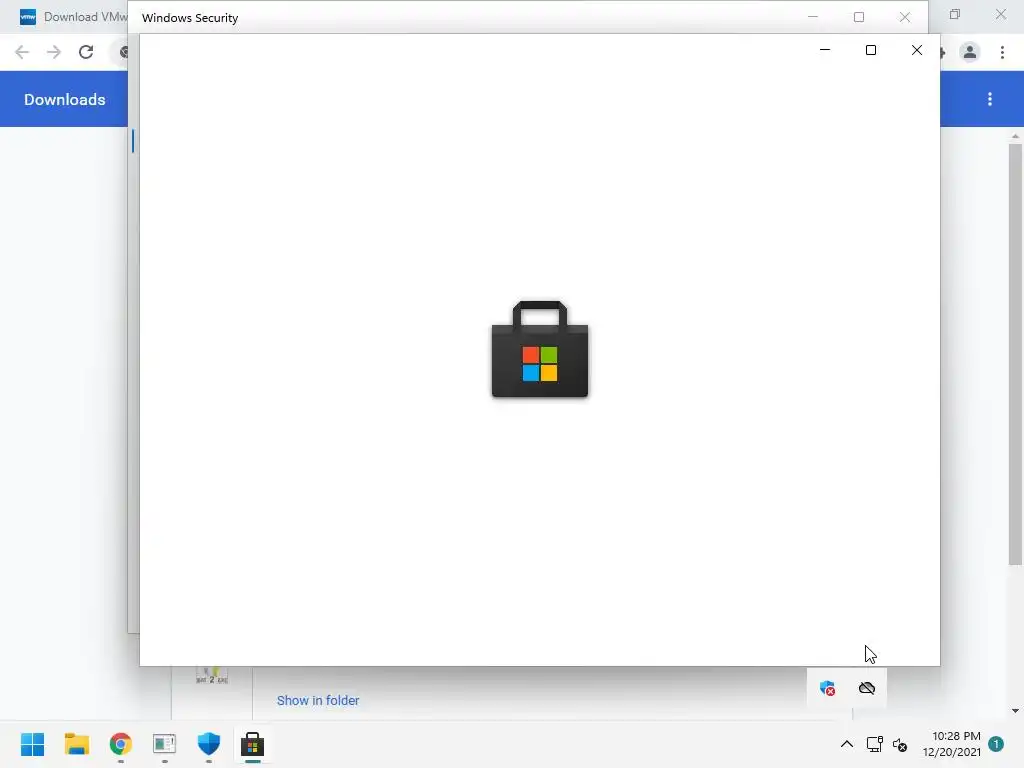The height and width of the screenshot is (768, 1024).
Task: Switch to Windows Security shield in taskbar
Action: tap(208, 744)
